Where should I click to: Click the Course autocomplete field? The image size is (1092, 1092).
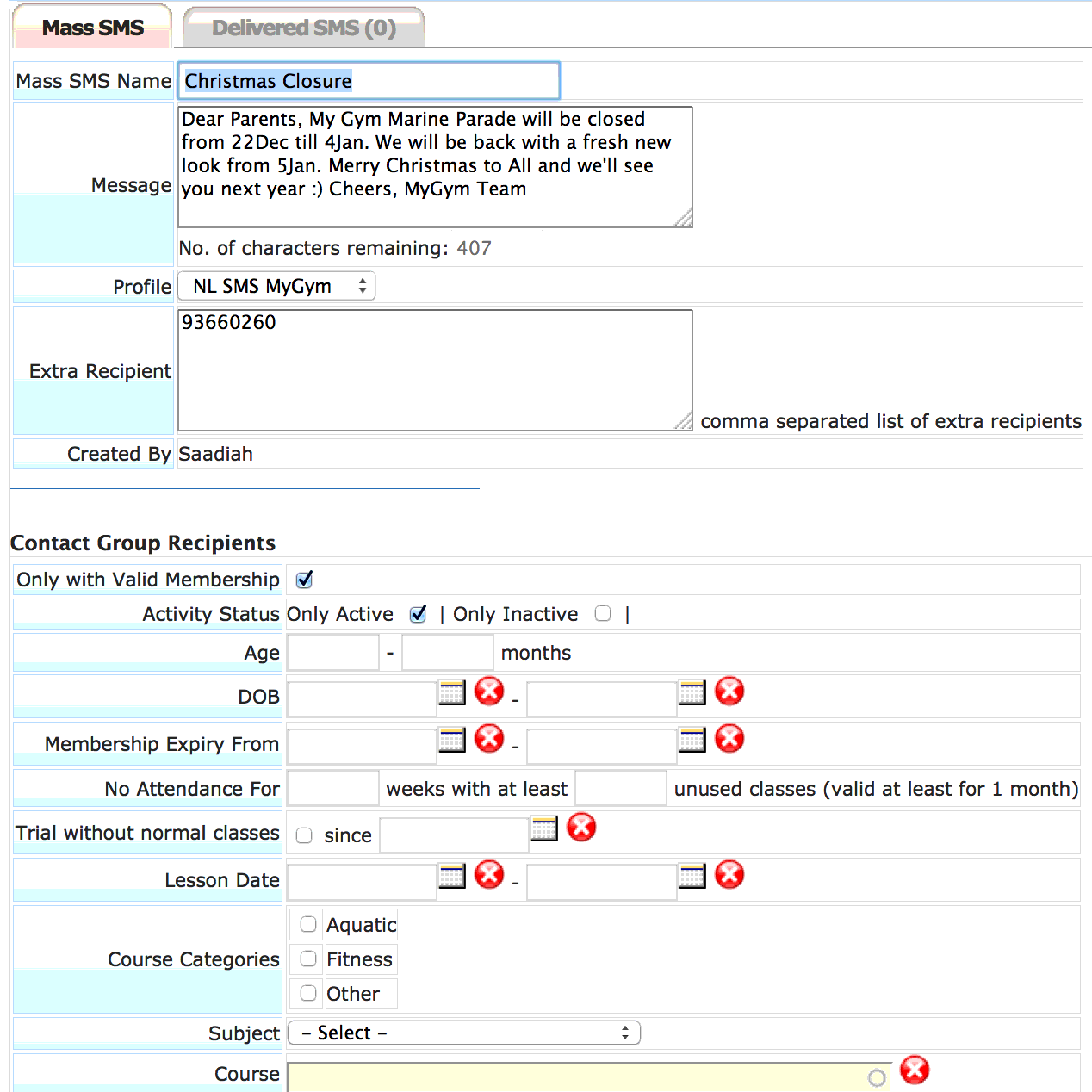[589, 1076]
